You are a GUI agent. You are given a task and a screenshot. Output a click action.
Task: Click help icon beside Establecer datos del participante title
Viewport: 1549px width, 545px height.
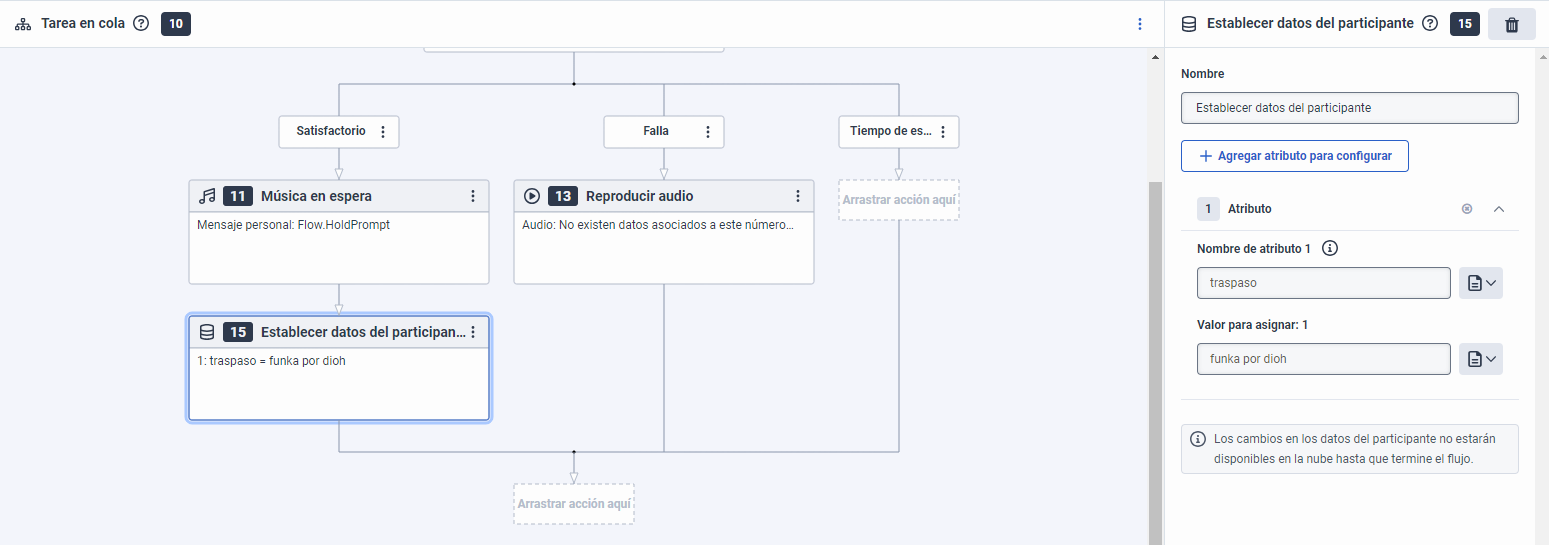(x=1430, y=24)
